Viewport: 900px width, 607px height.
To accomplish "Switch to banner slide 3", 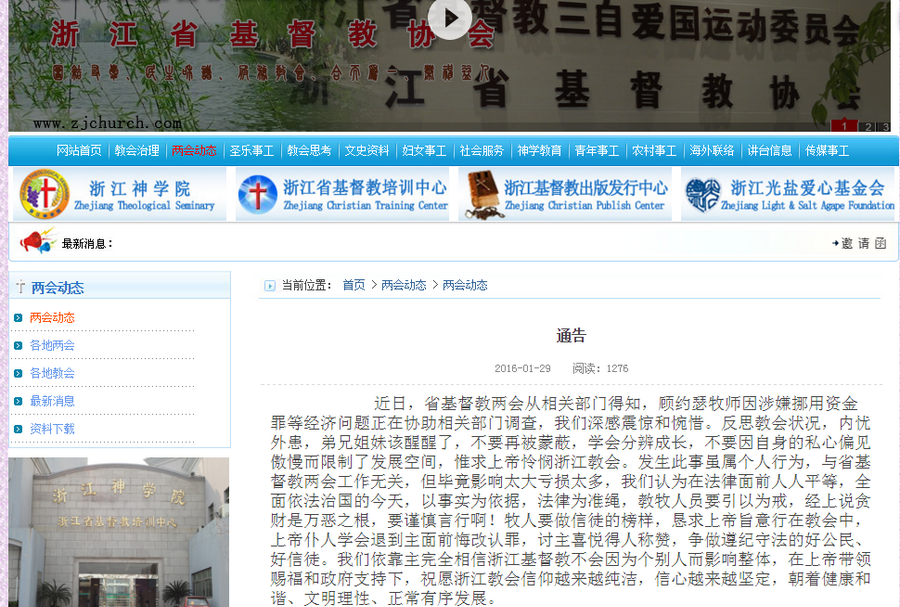I will (x=883, y=126).
